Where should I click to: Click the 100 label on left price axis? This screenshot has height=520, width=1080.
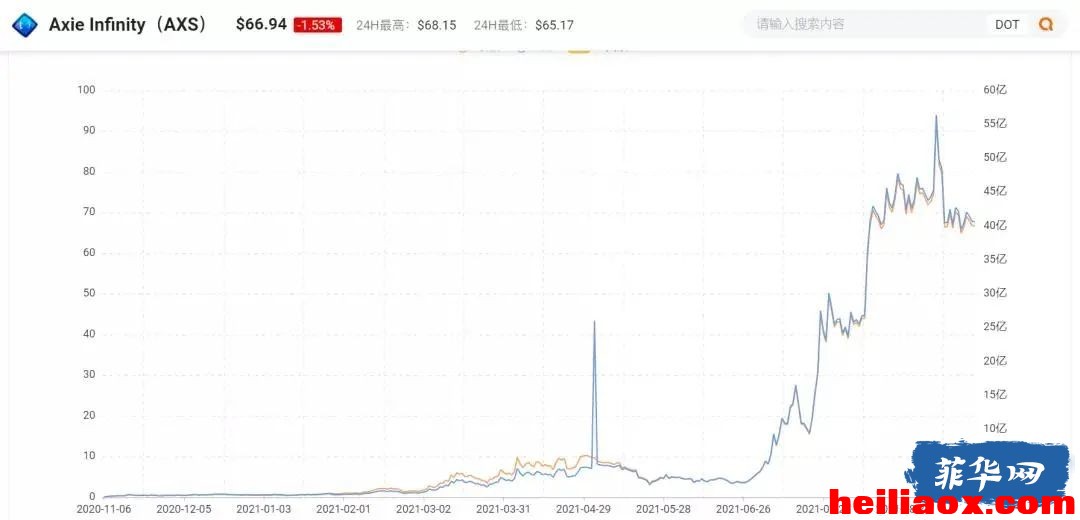click(x=87, y=90)
